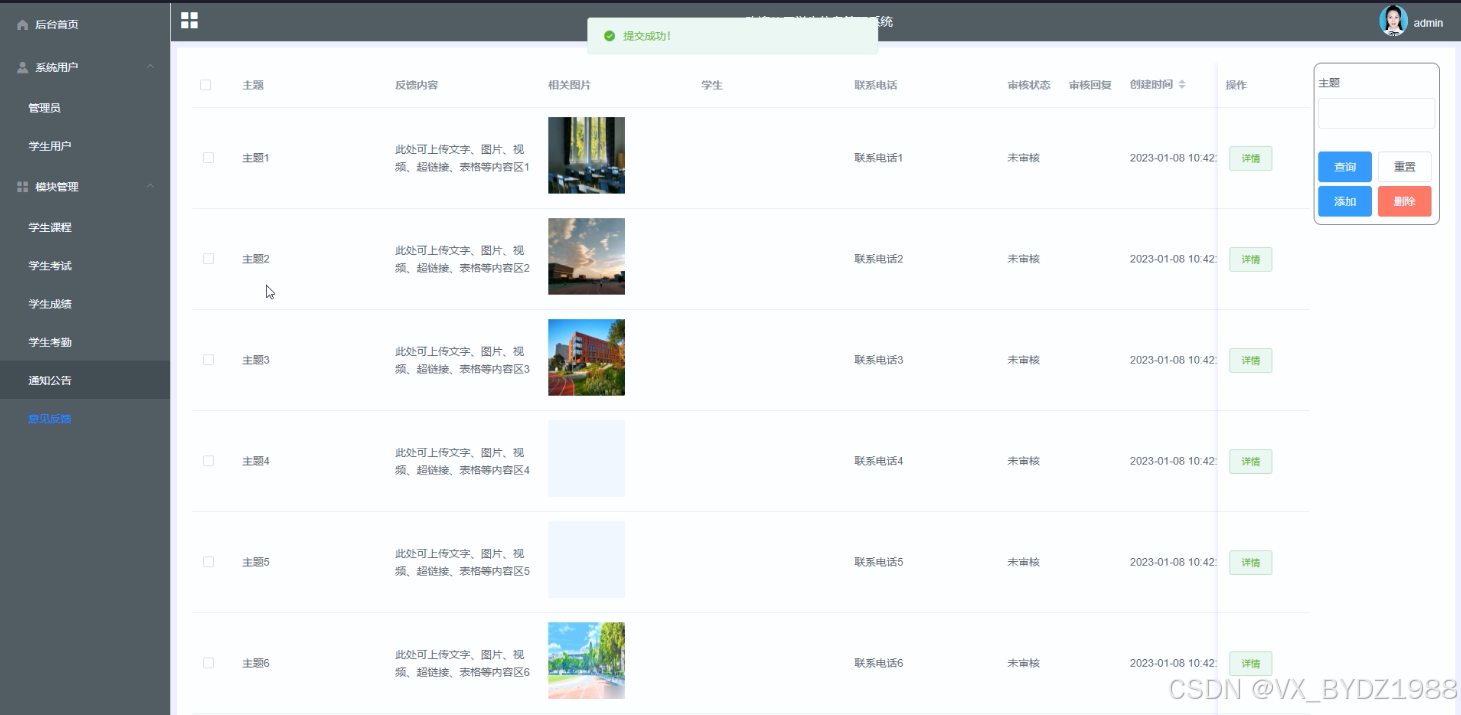Click the sunset sky image in 主题2 row
The width and height of the screenshot is (1461, 715).
pos(586,256)
